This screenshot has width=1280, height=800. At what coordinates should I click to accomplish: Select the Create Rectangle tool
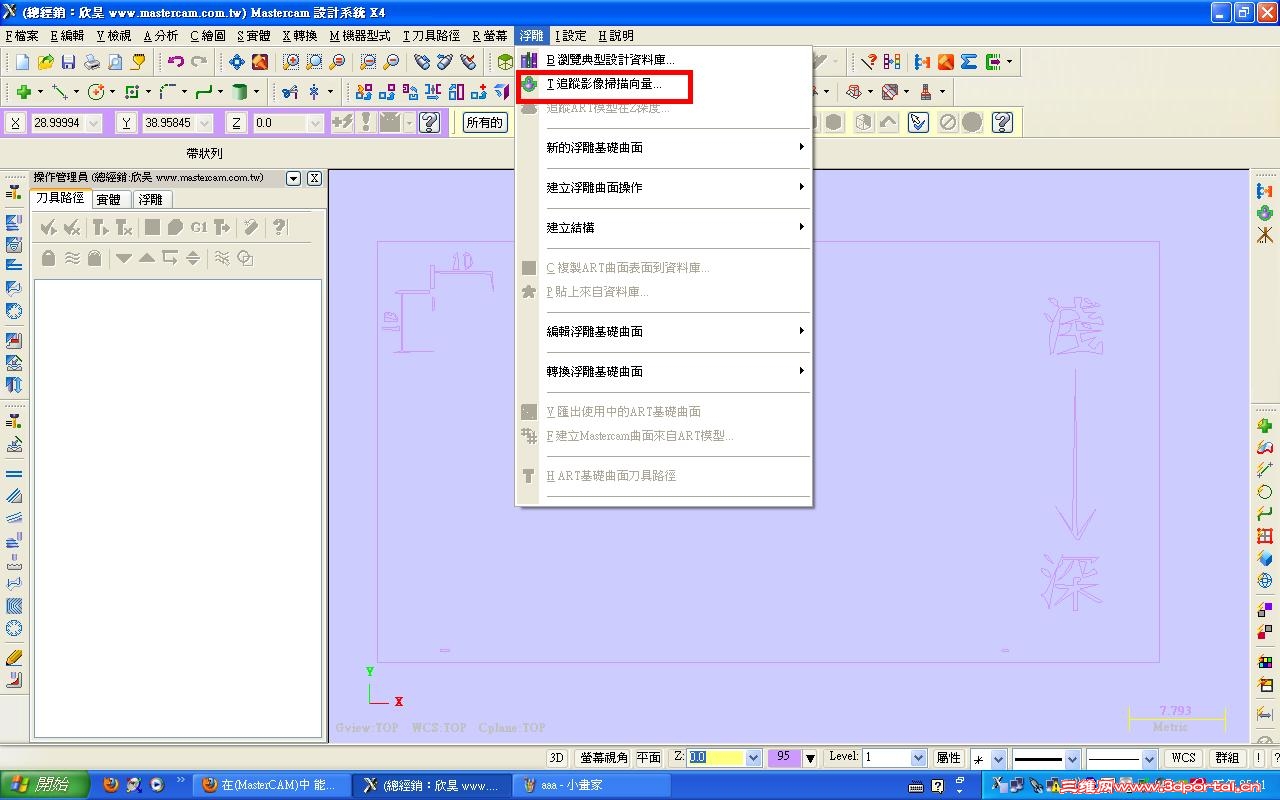pyautogui.click(x=132, y=92)
